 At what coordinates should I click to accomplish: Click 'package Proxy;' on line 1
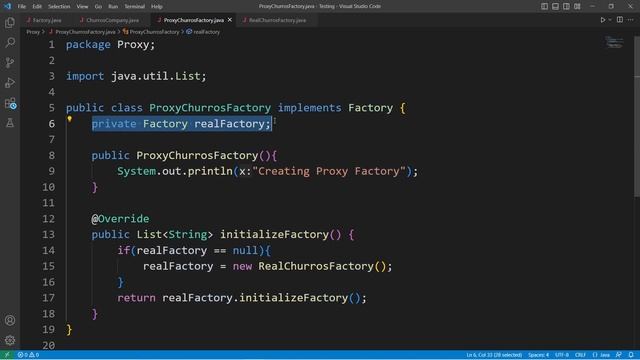pos(111,44)
